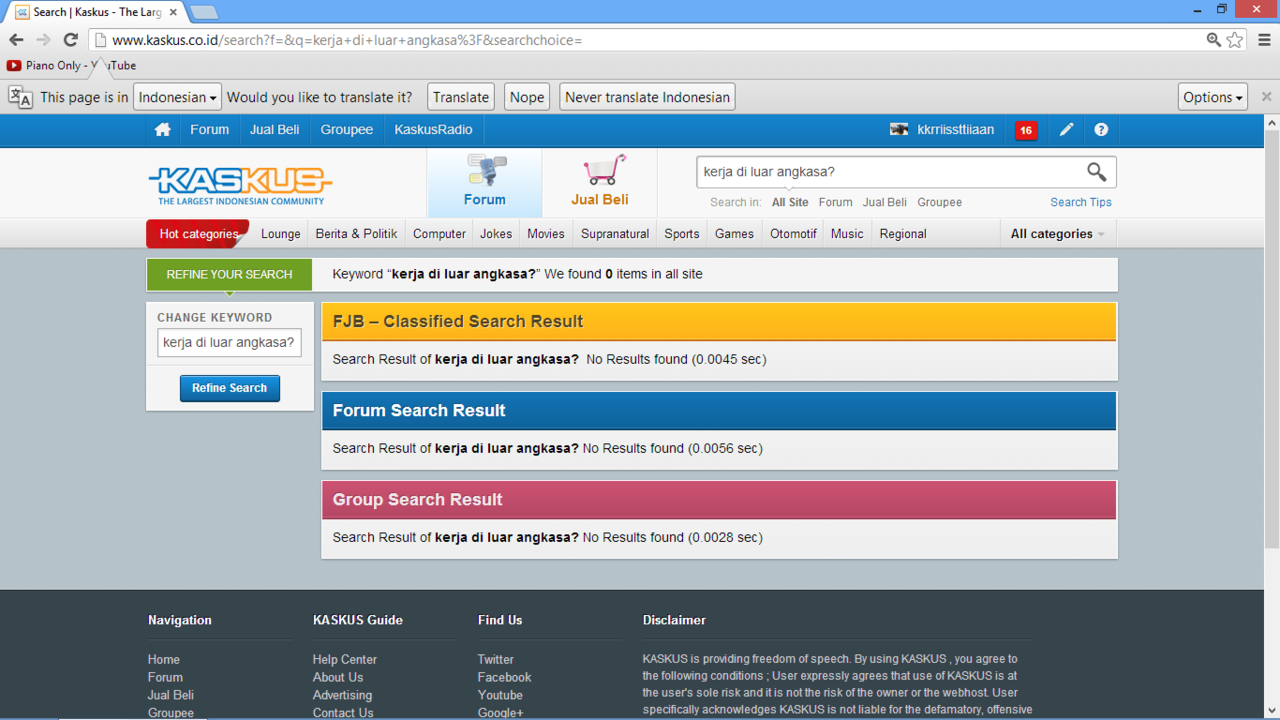Set search scope to Forum
Viewport: 1280px width, 720px height.
[835, 202]
